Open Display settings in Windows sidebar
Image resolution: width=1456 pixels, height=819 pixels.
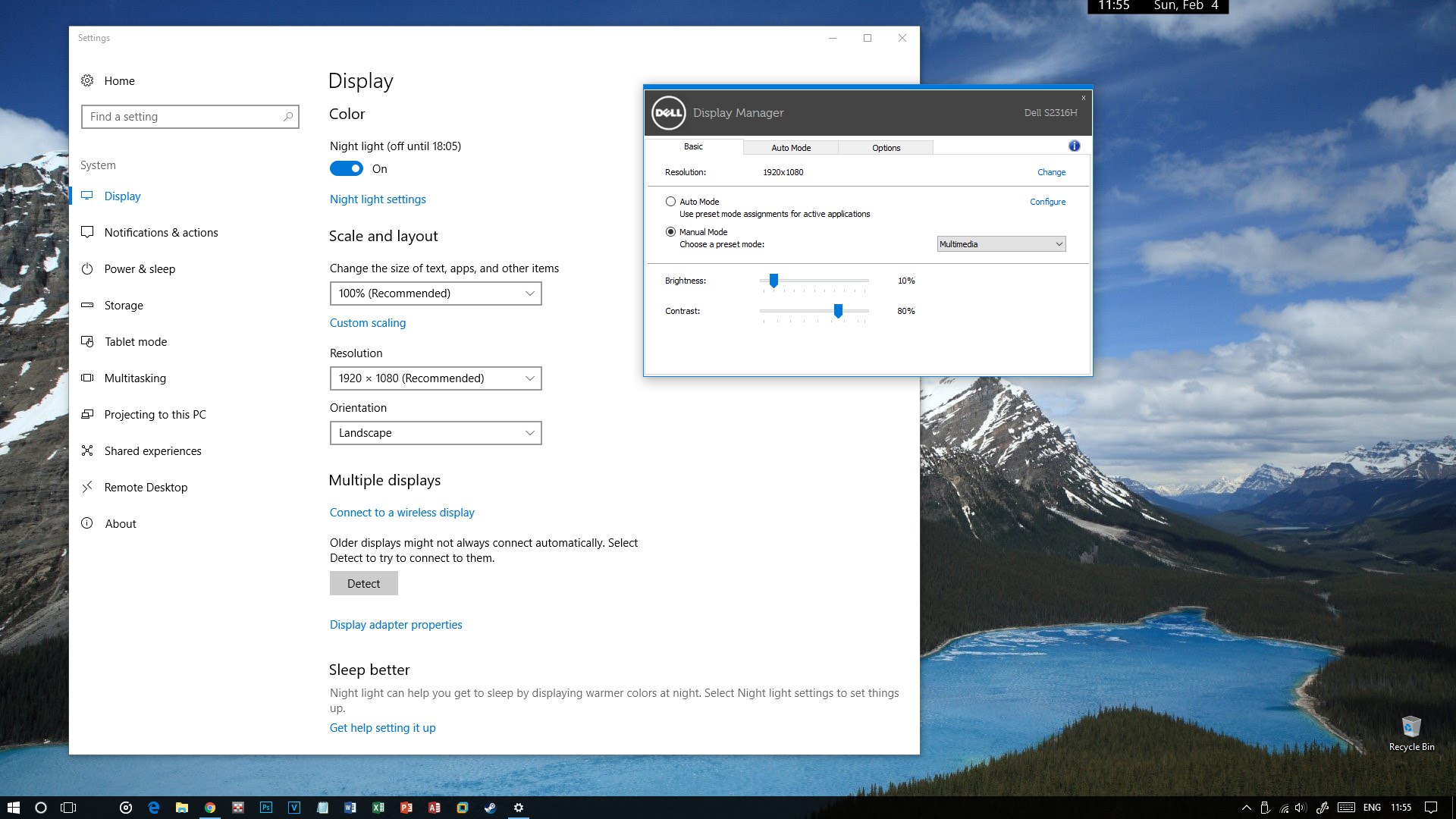[122, 195]
